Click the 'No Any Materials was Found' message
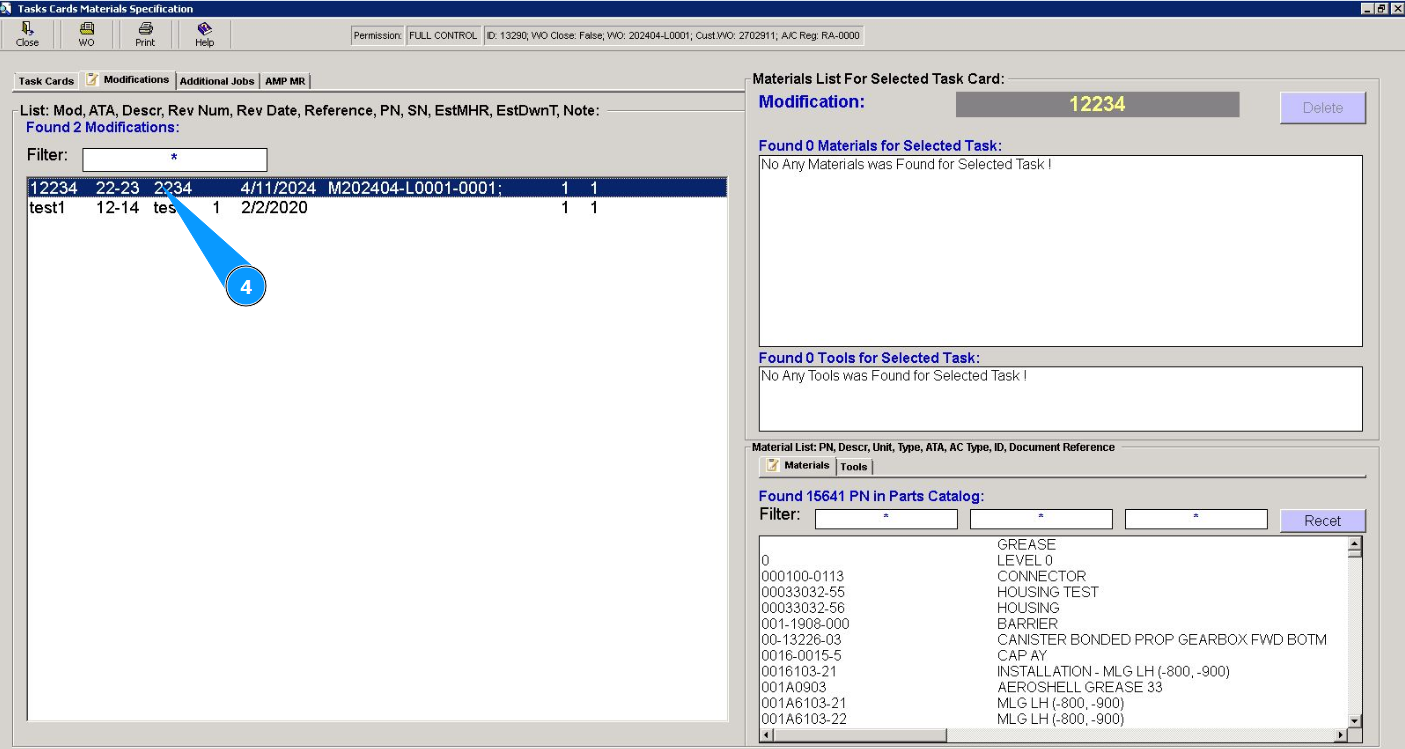The height and width of the screenshot is (749, 1405). [906, 164]
